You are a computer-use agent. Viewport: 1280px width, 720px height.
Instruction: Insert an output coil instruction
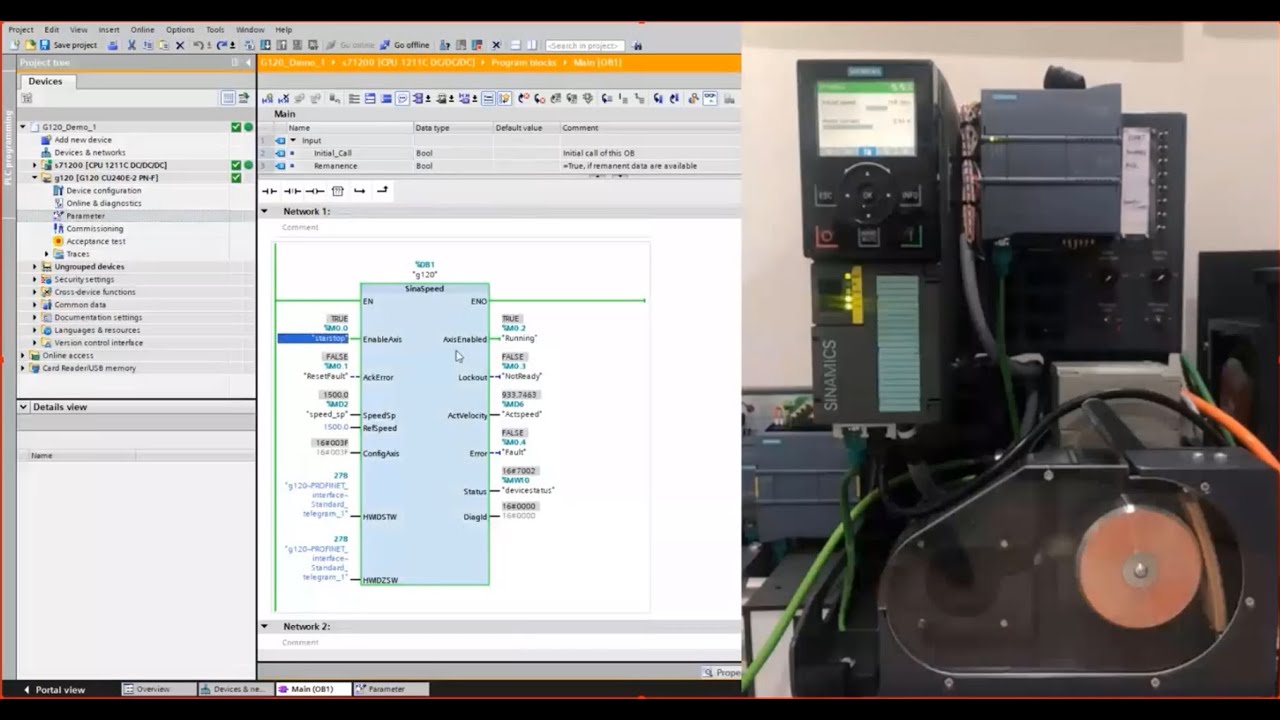pyautogui.click(x=314, y=191)
